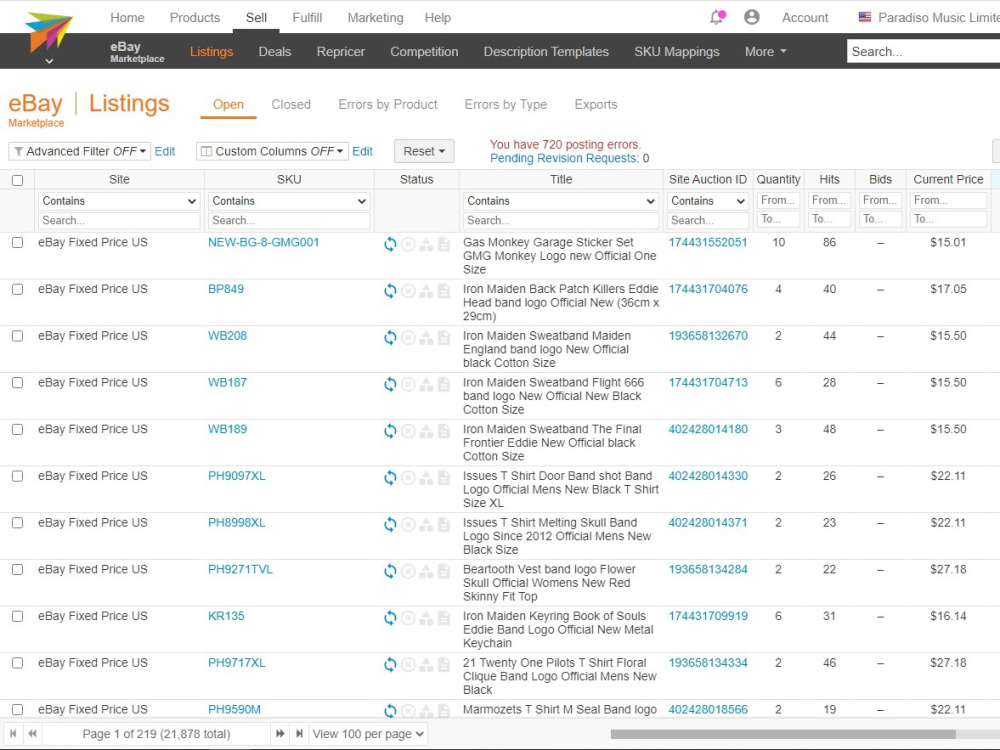
Task: Open the user account avatar icon
Action: 752,17
